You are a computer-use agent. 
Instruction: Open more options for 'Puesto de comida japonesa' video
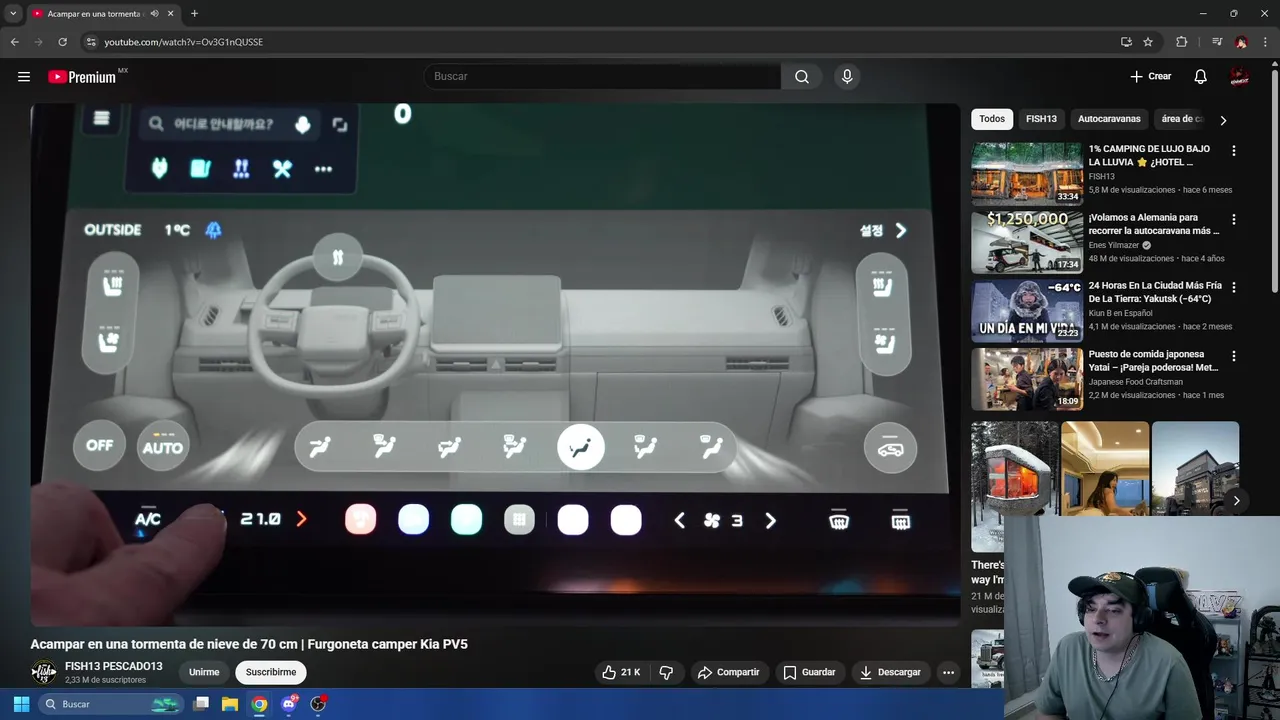tap(1233, 356)
